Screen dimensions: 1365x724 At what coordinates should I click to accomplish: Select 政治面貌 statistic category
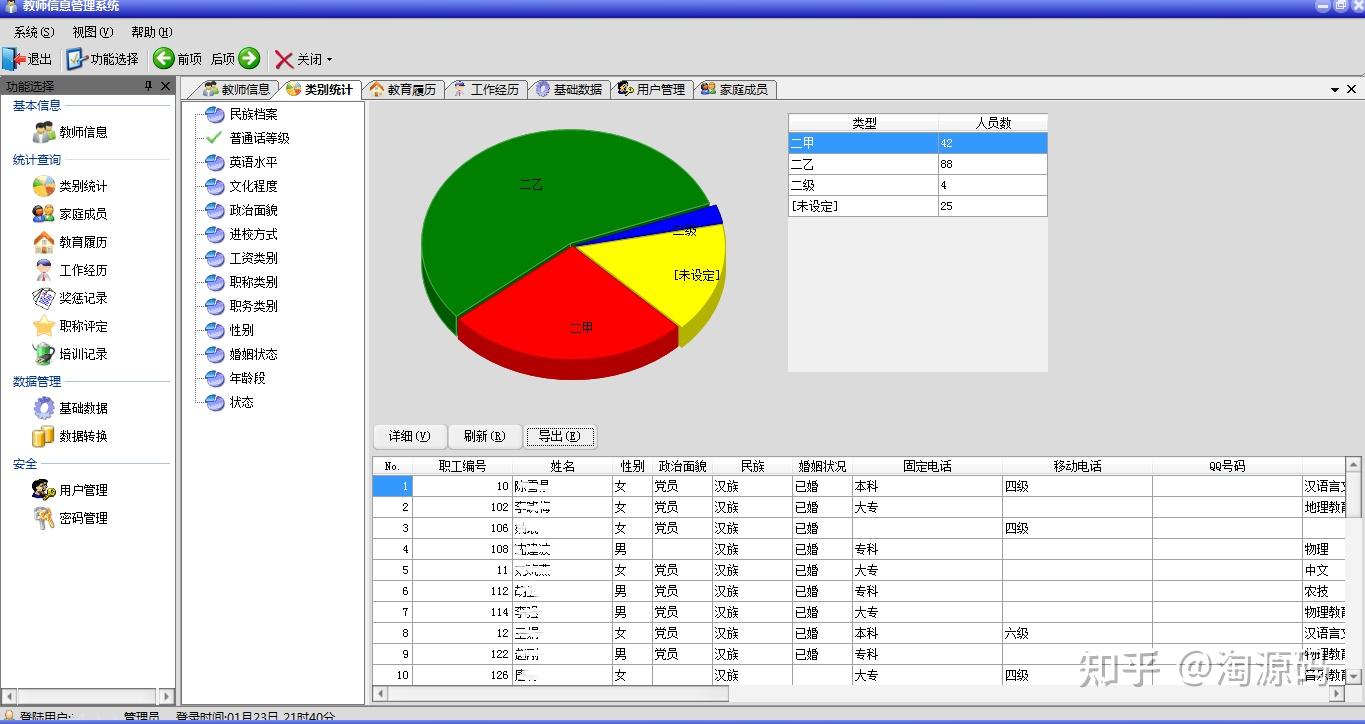253,210
